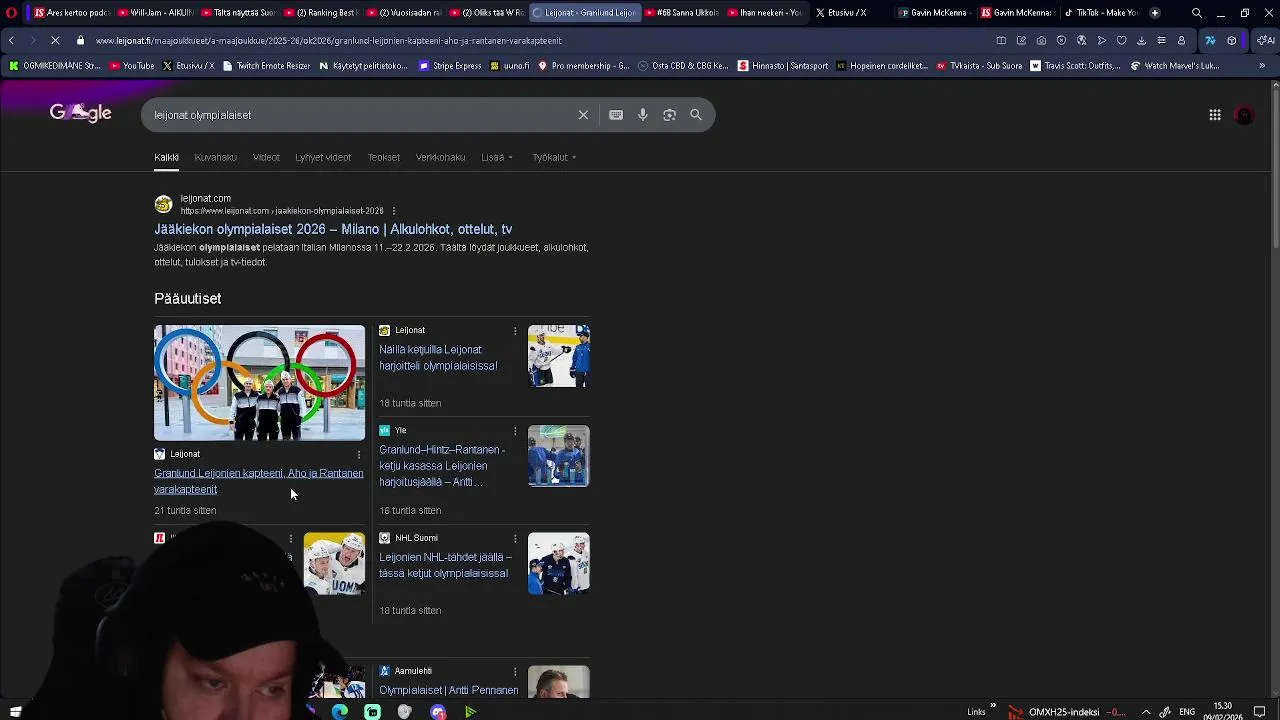Open the Twitch Emote Resizer bookmark

point(266,66)
